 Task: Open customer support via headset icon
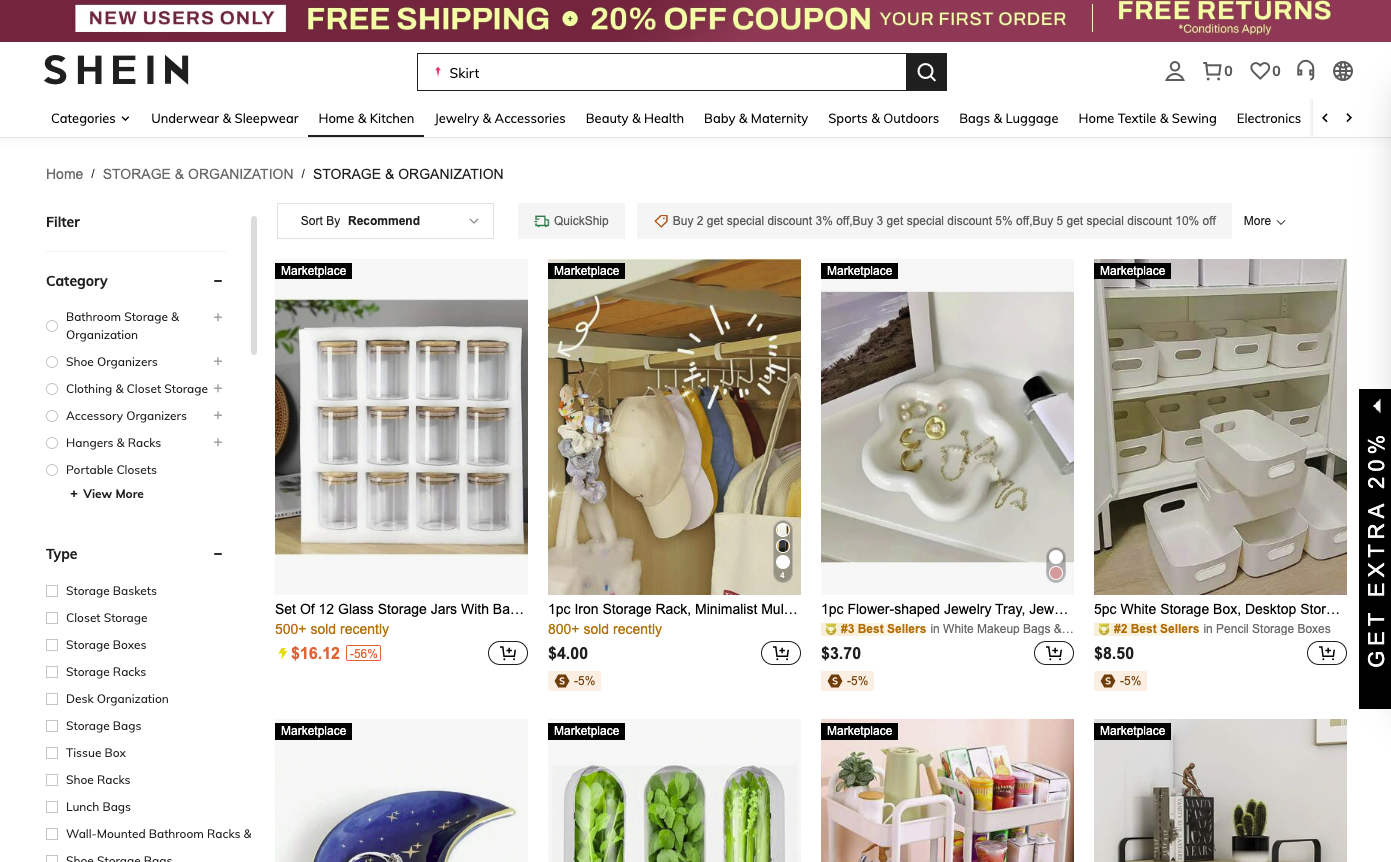(x=1305, y=71)
